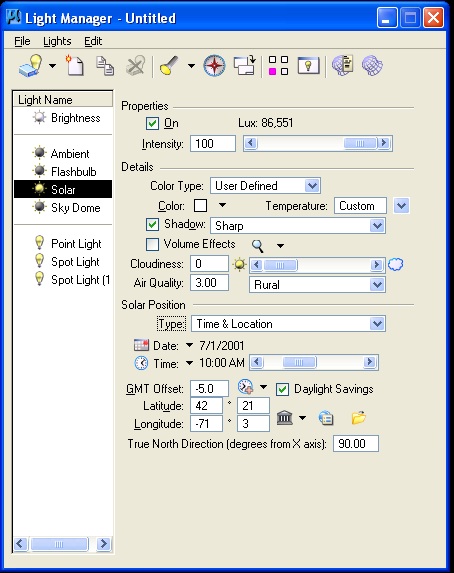Click the magnifier icon beside Volume Effects
The width and height of the screenshot is (454, 573).
(x=258, y=246)
